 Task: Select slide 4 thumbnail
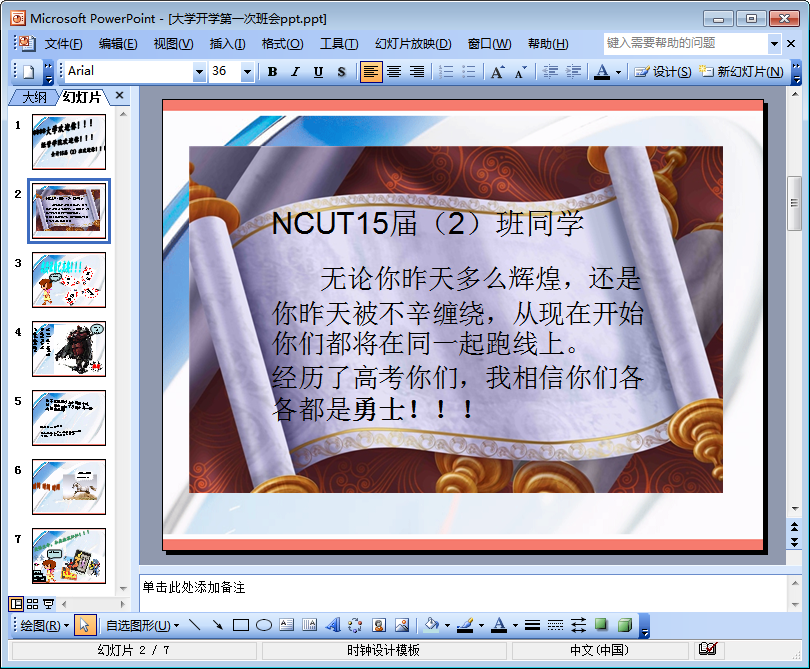coord(68,348)
